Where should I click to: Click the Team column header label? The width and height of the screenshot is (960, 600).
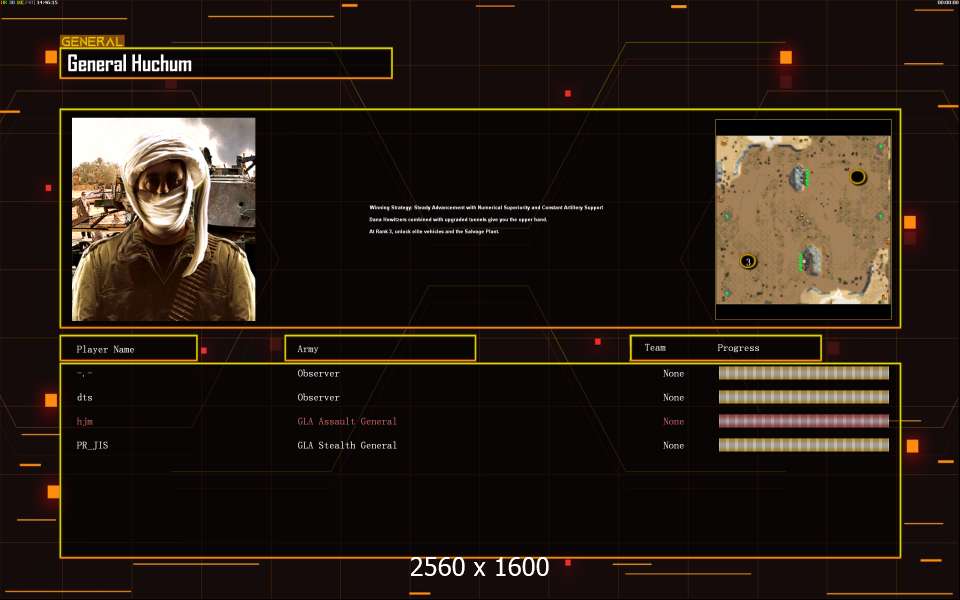655,348
